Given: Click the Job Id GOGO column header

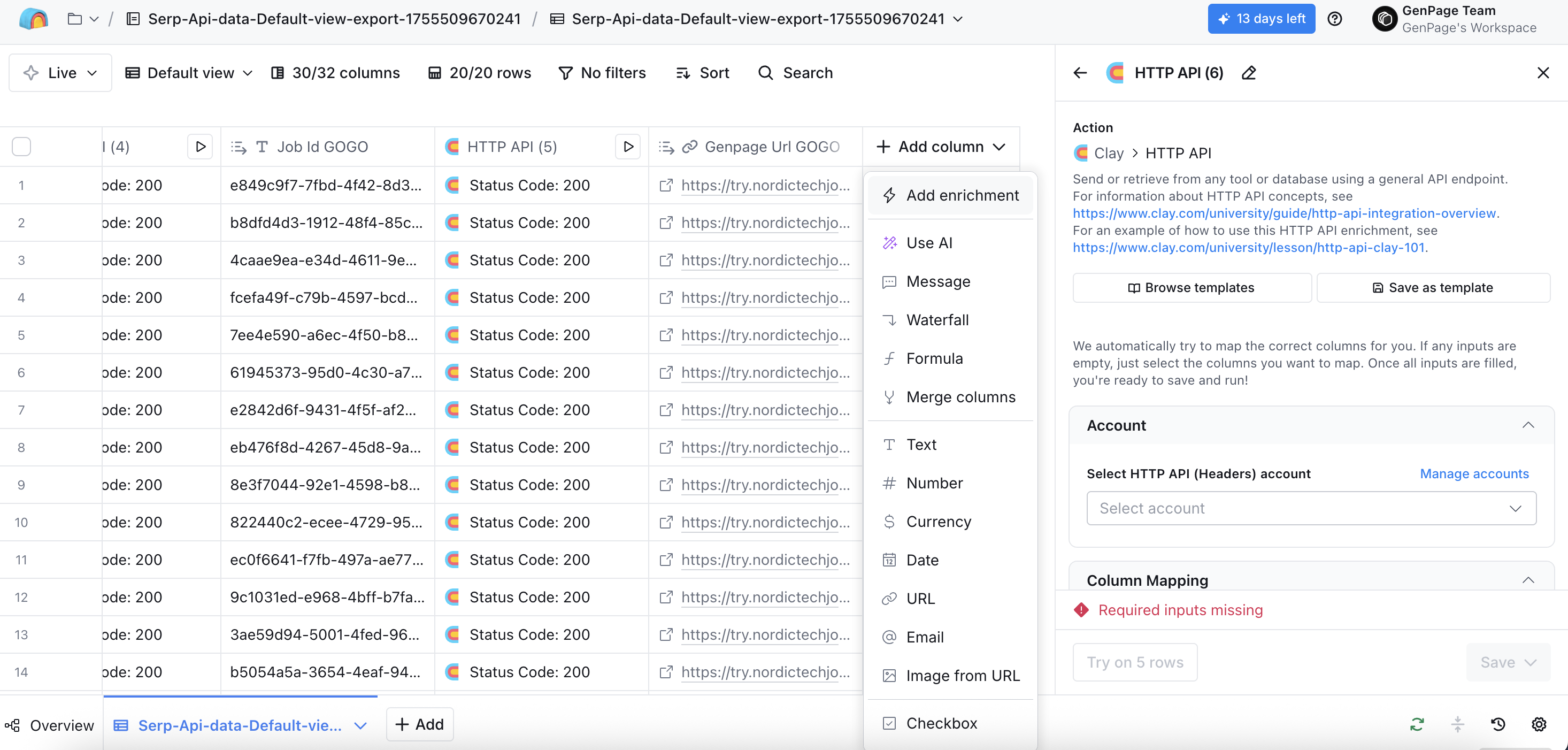Looking at the screenshot, I should point(327,147).
